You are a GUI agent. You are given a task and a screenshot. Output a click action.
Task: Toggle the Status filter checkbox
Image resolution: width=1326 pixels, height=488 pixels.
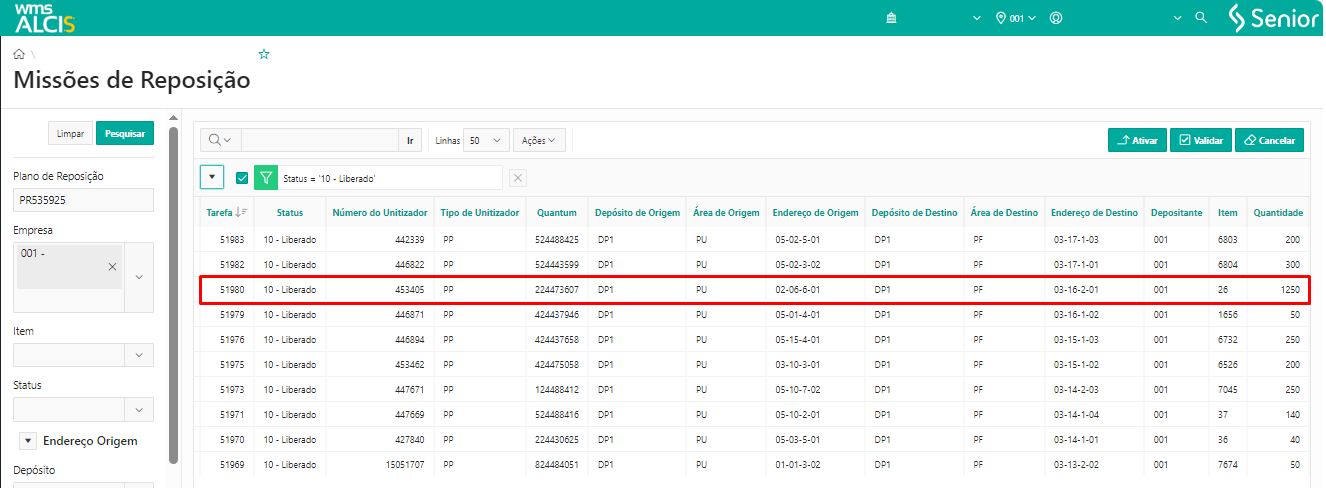pyautogui.click(x=242, y=178)
